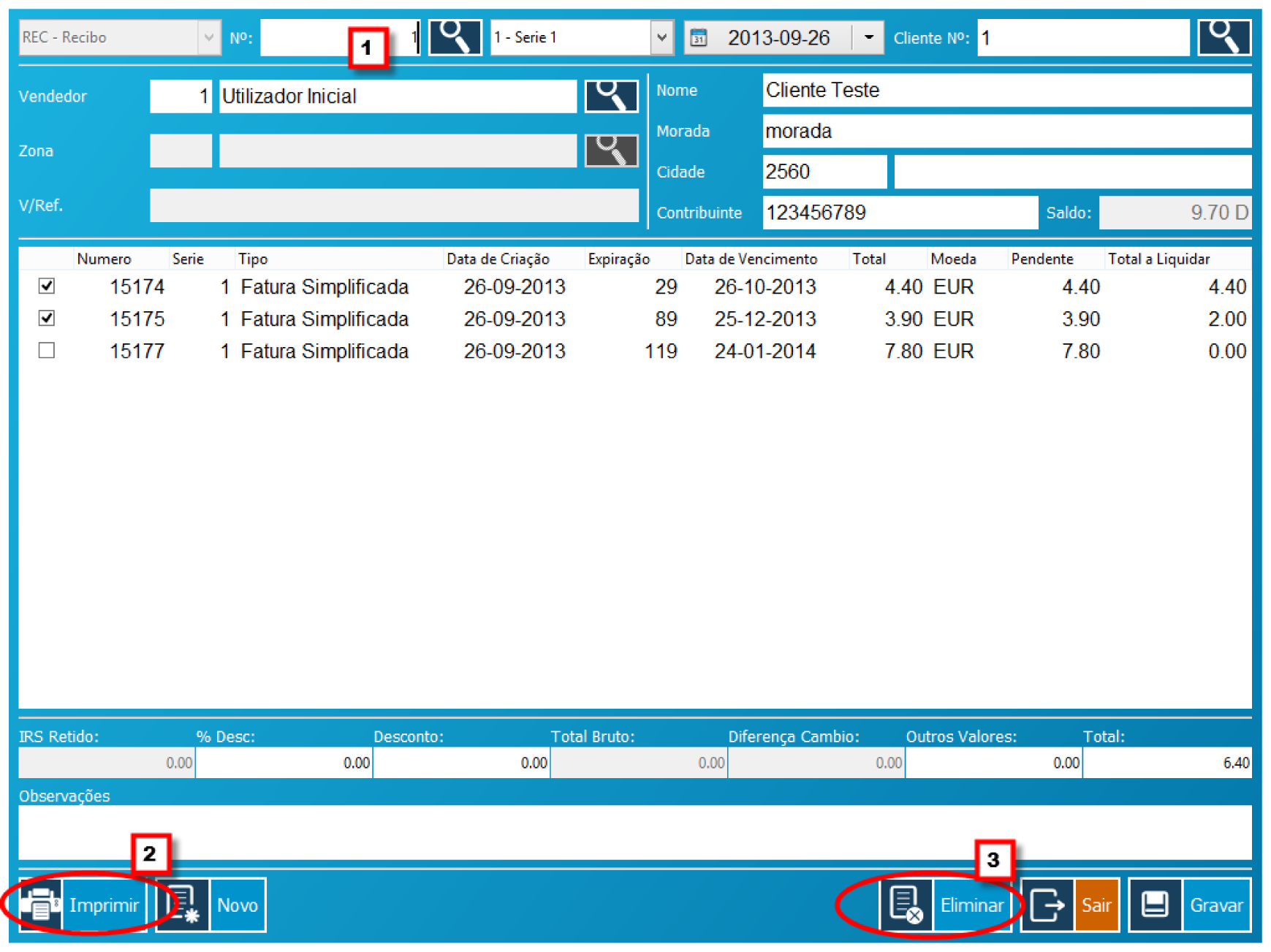Viewport: 1271px width, 952px height.
Task: Click the search icon next to document number
Action: click(454, 37)
